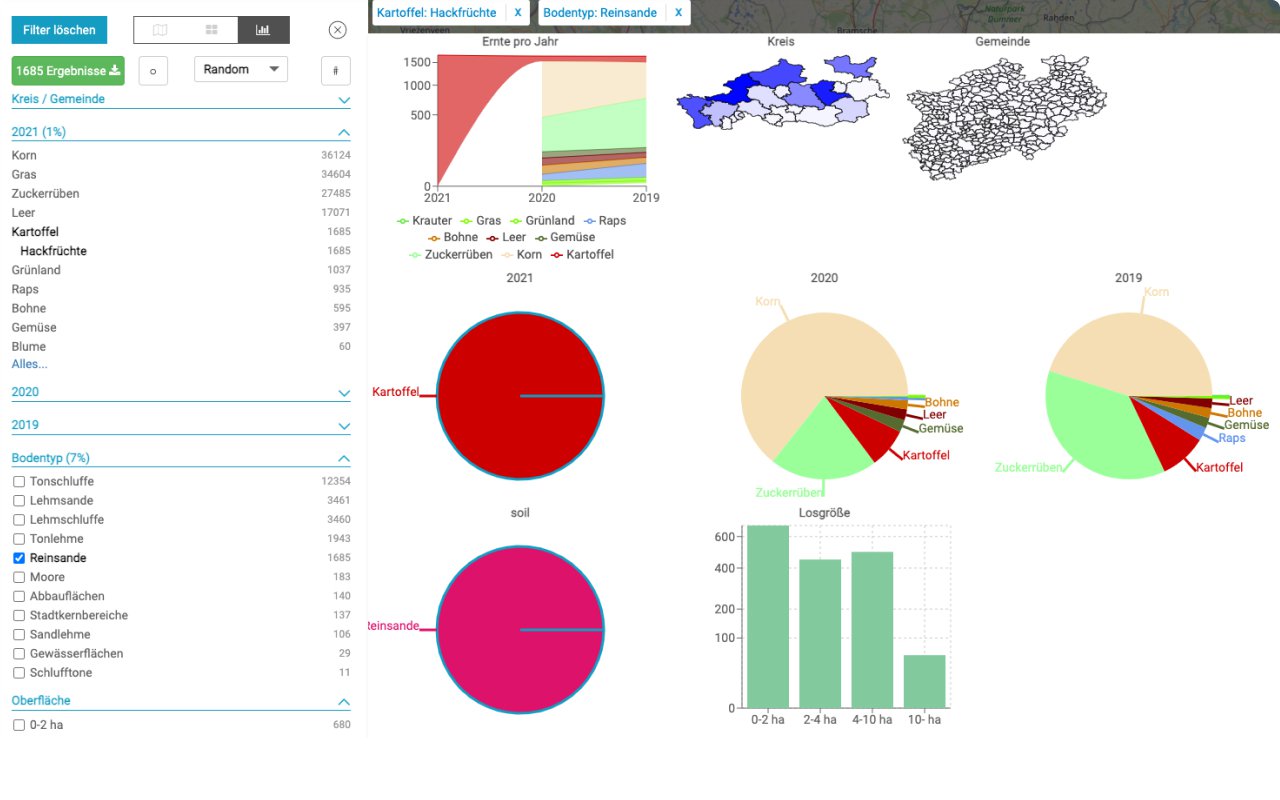Toggle the Gewässerflächen checkbox
The width and height of the screenshot is (1280, 800).
19,653
